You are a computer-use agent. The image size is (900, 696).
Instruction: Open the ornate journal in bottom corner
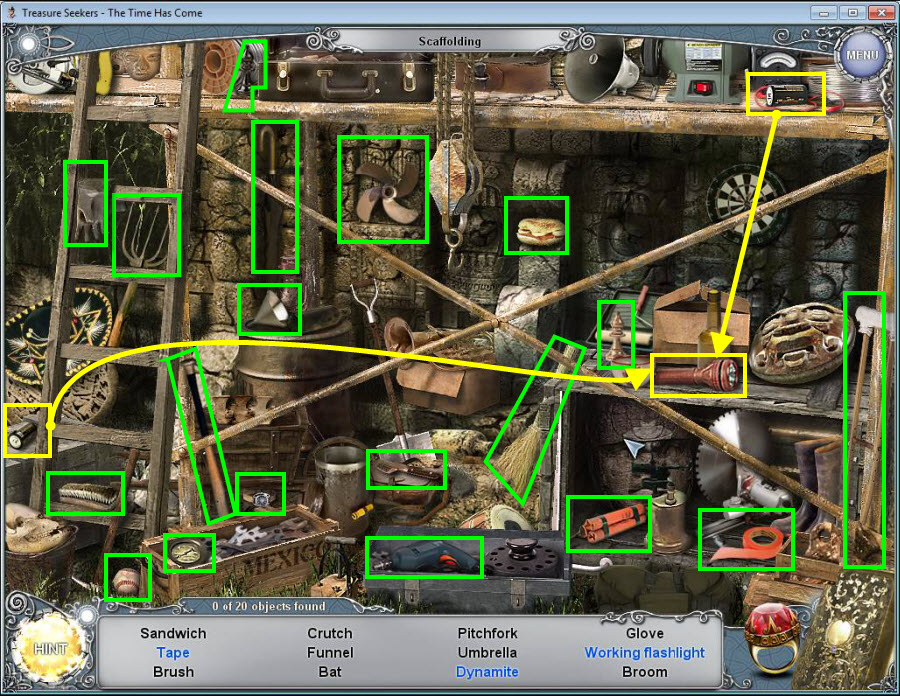[x=852, y=645]
